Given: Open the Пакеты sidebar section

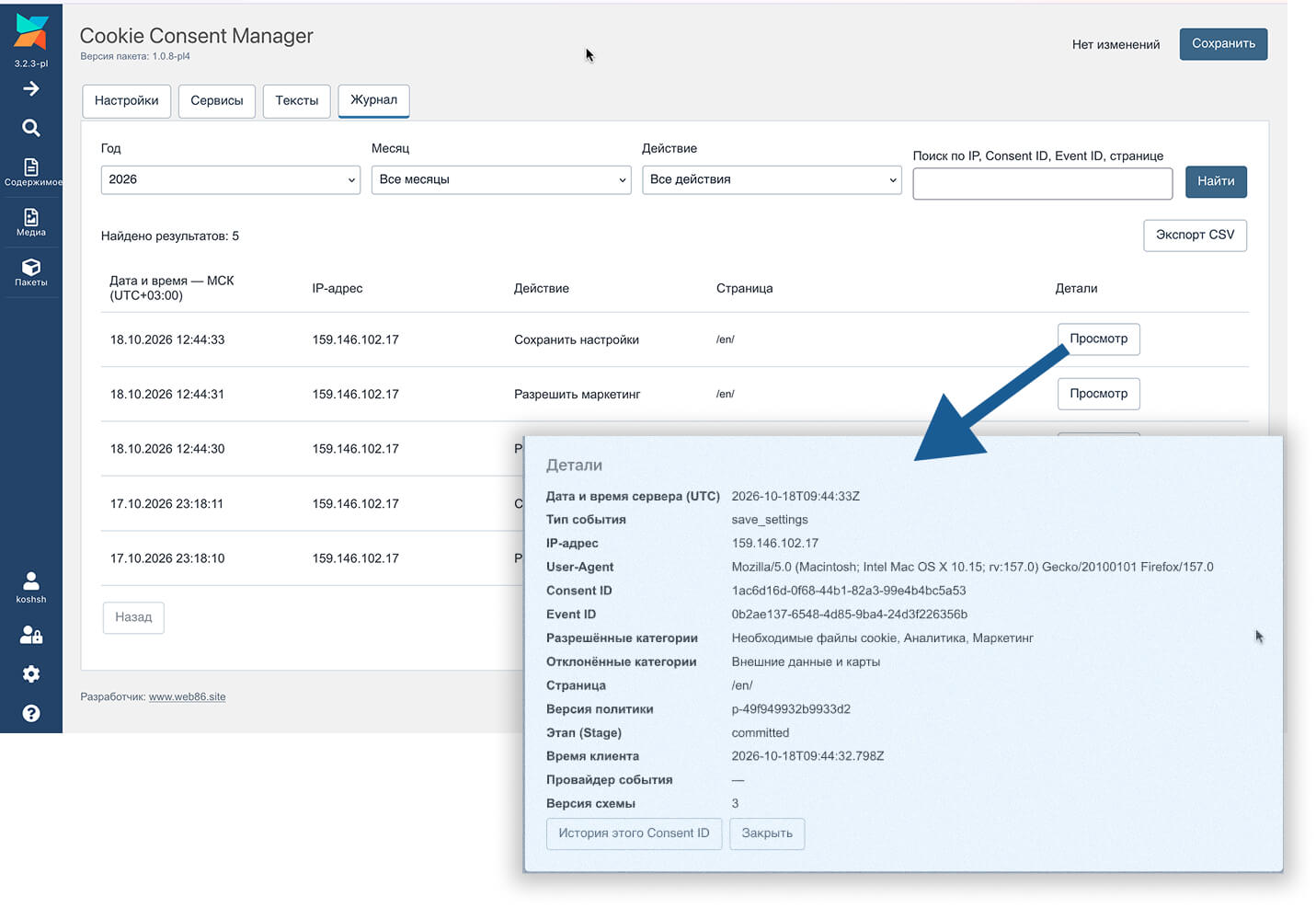Looking at the screenshot, I should (31, 272).
